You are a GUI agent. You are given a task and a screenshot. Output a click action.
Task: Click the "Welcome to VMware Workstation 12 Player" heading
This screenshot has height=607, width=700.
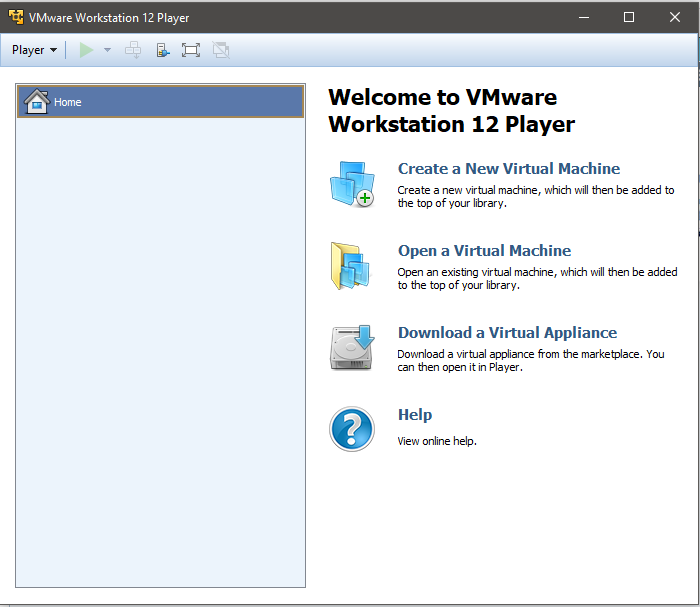click(452, 111)
